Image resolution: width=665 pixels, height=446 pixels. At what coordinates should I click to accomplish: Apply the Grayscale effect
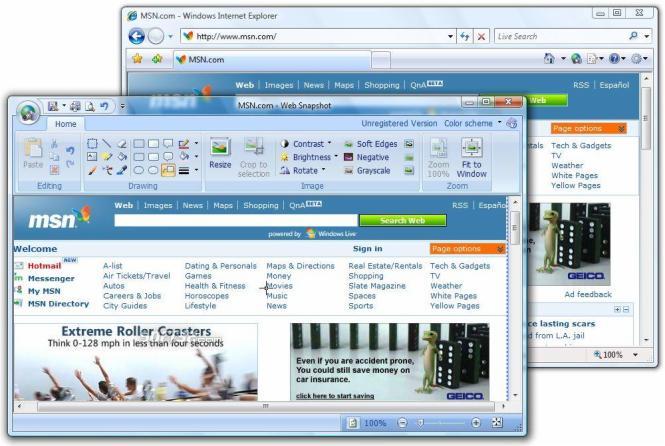[x=367, y=170]
